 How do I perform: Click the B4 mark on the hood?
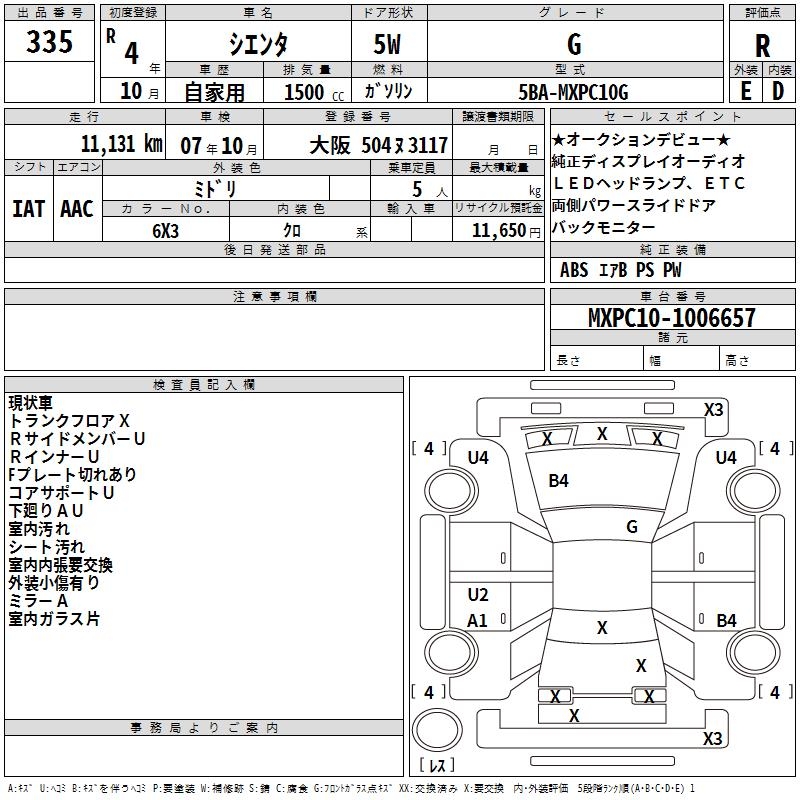click(x=558, y=481)
